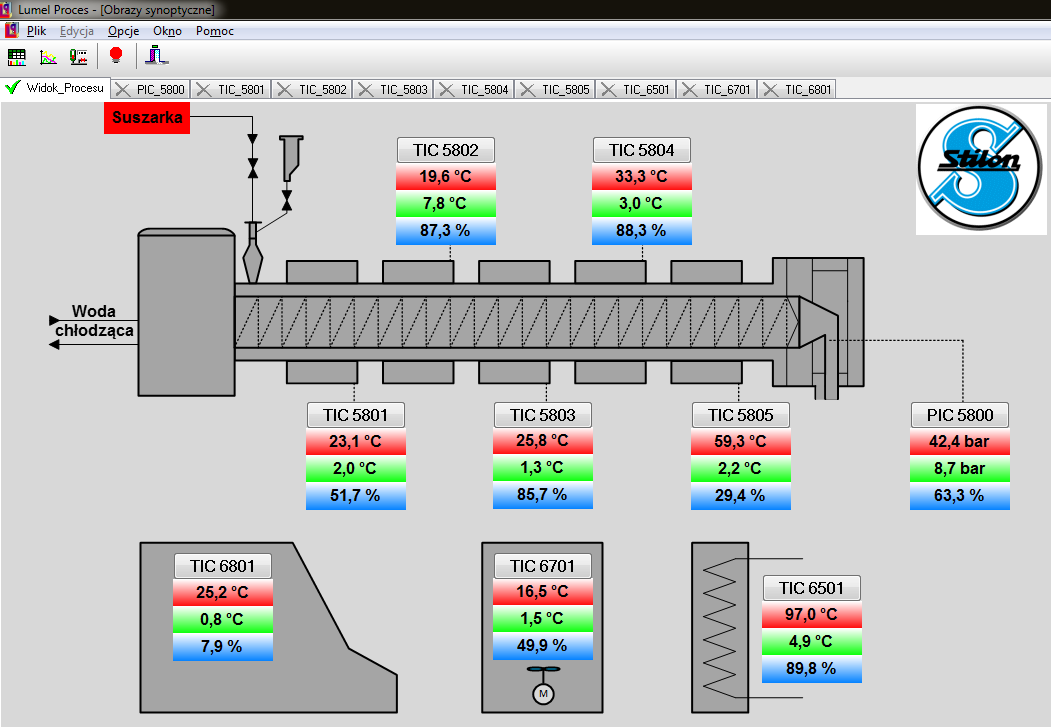Click the red alarm lamp icon

tap(115, 56)
